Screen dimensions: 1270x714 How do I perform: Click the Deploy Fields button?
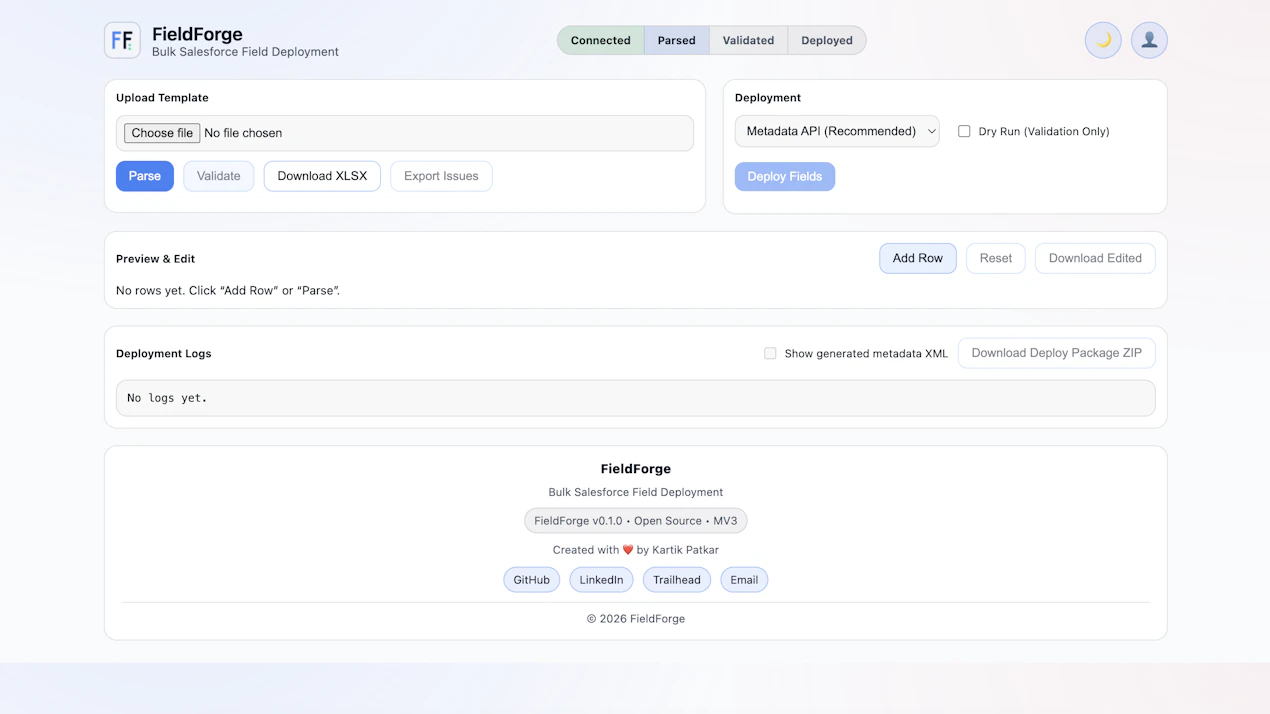pyautogui.click(x=785, y=176)
